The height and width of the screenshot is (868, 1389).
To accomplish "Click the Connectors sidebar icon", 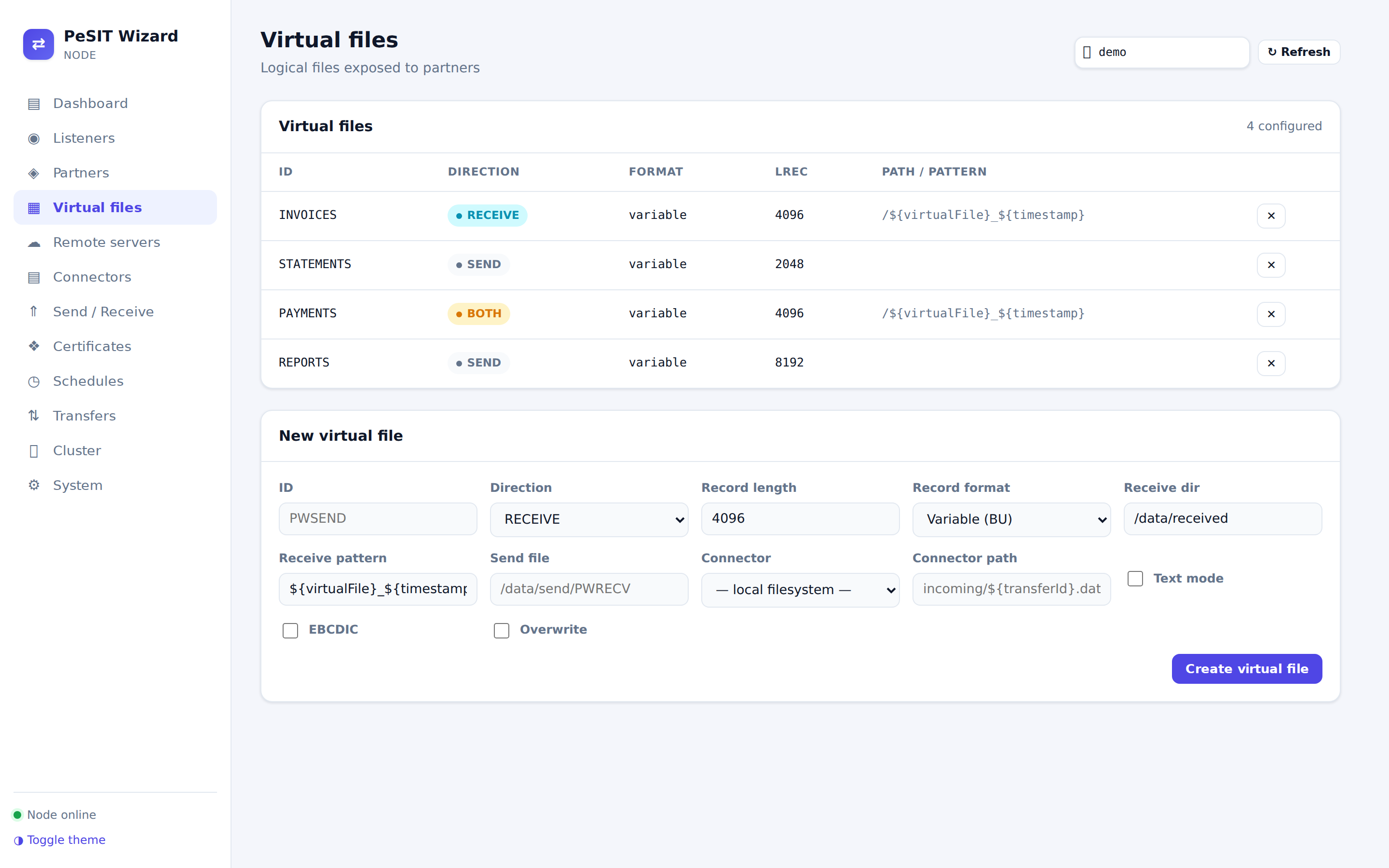I will click(x=34, y=277).
